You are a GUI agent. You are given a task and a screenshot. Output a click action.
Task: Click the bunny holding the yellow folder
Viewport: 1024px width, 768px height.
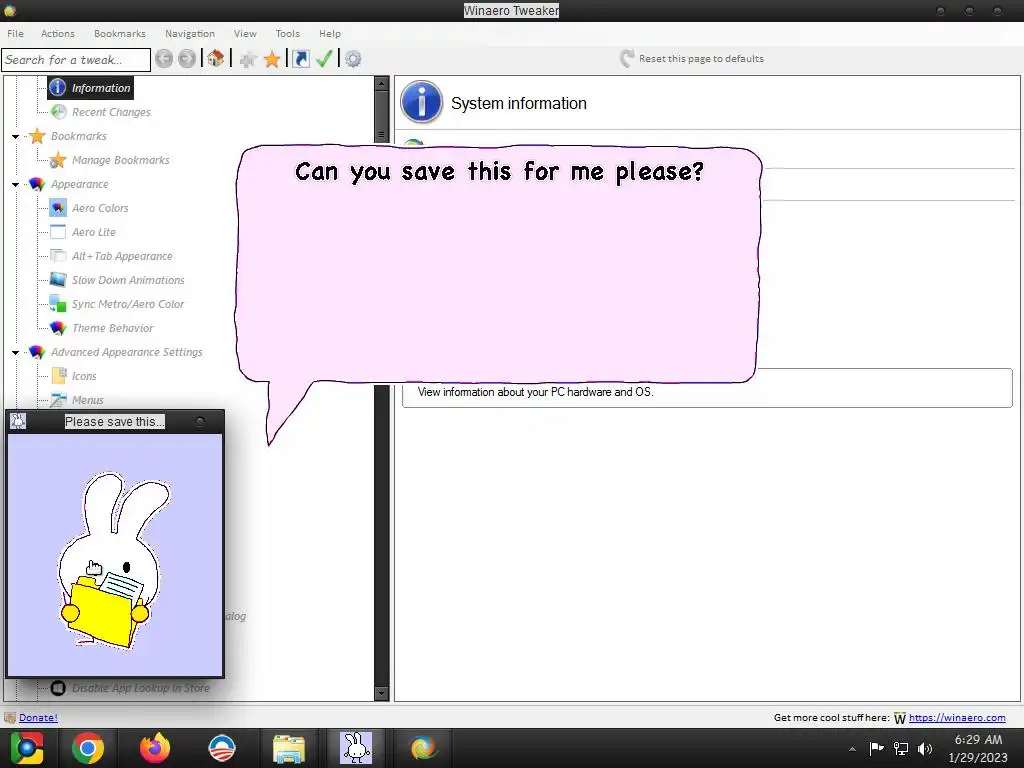[x=112, y=562]
